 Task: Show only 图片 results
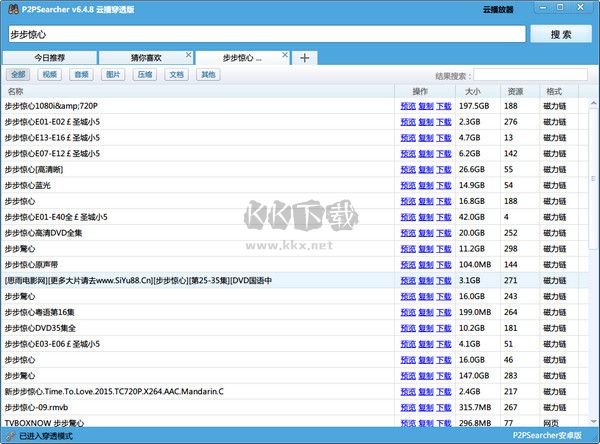[x=113, y=75]
